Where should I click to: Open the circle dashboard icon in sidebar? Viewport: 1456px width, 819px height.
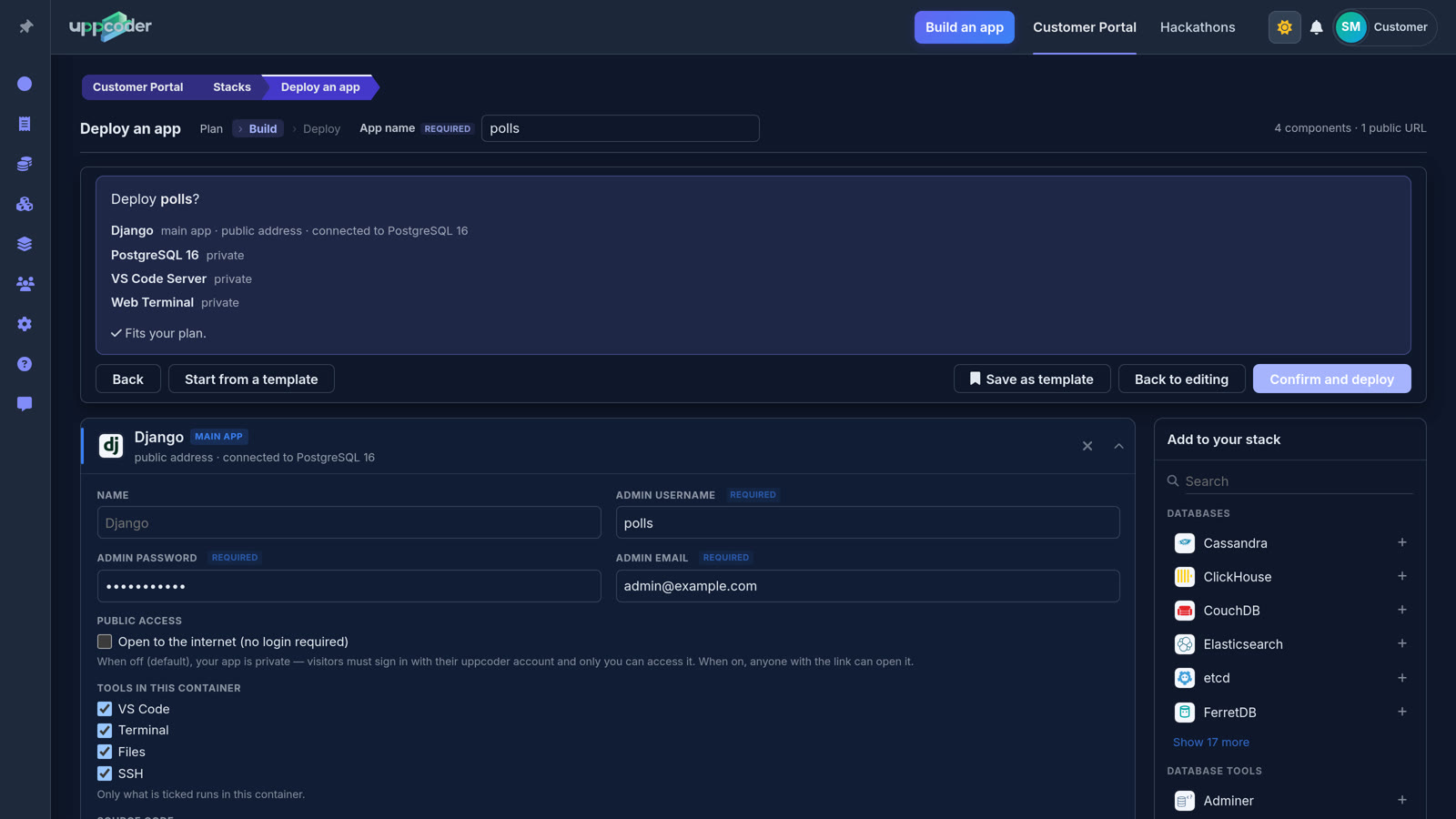pyautogui.click(x=25, y=84)
